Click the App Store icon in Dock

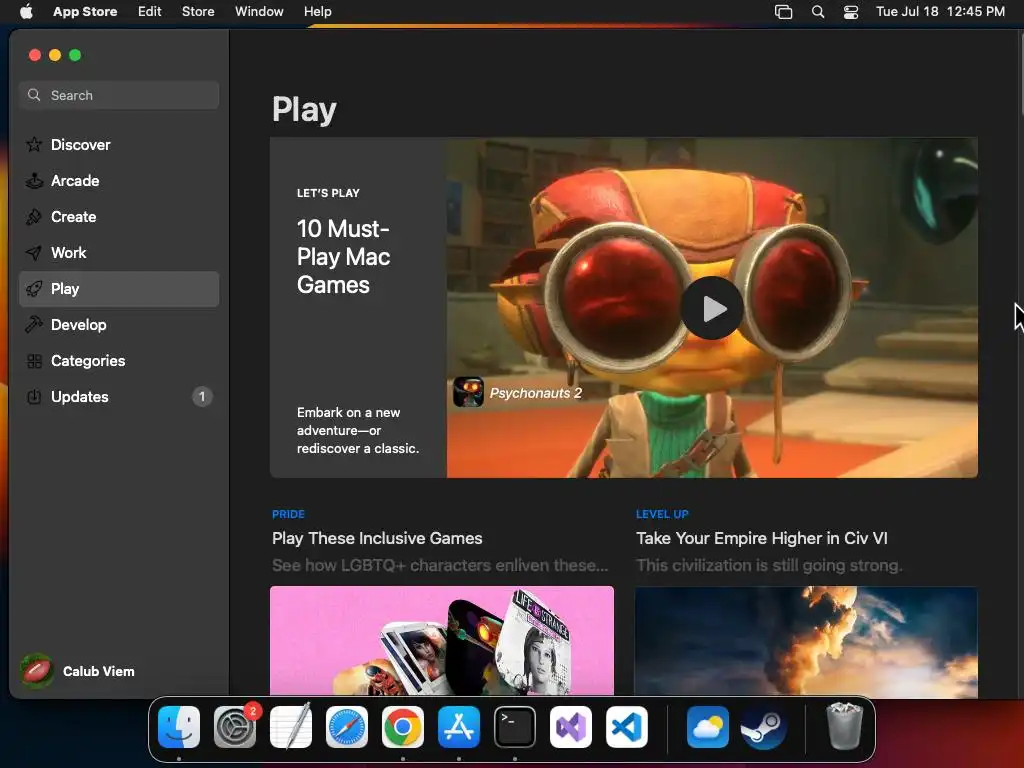pyautogui.click(x=459, y=727)
